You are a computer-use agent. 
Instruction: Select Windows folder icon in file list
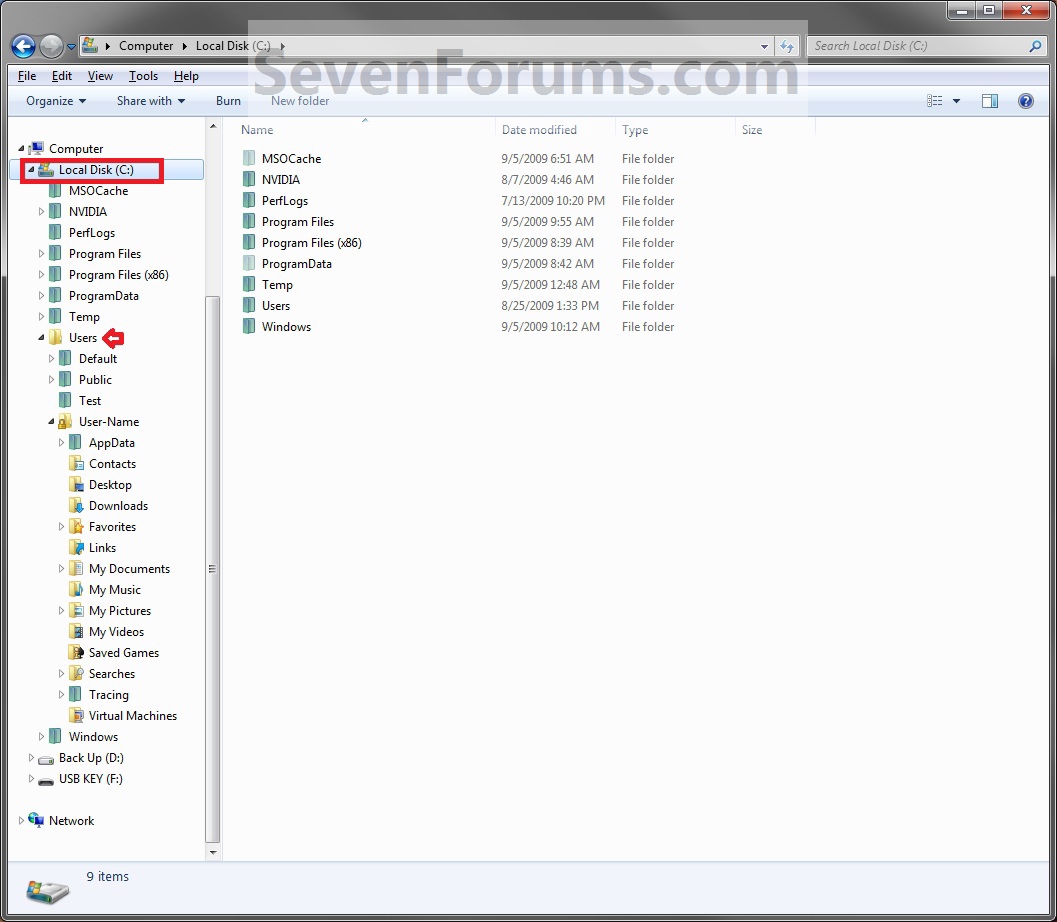coord(249,326)
